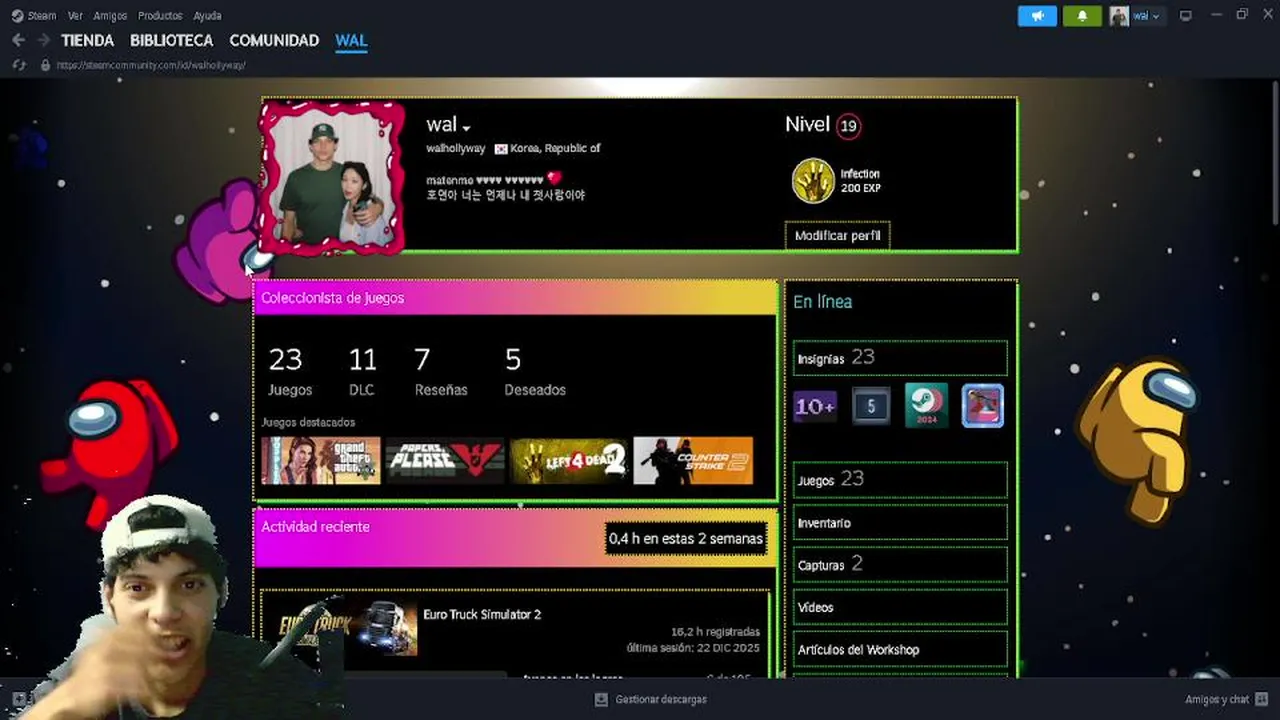The width and height of the screenshot is (1280, 720).
Task: Open the Ver menu
Action: [75, 16]
